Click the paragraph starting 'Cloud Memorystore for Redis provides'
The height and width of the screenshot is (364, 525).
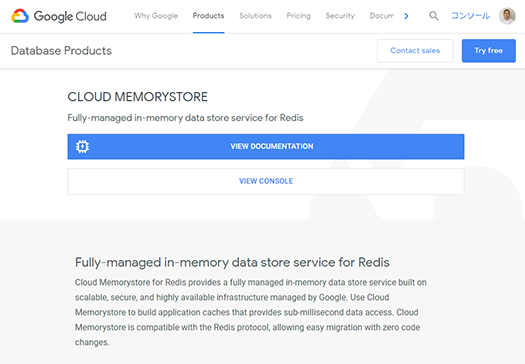click(x=251, y=312)
